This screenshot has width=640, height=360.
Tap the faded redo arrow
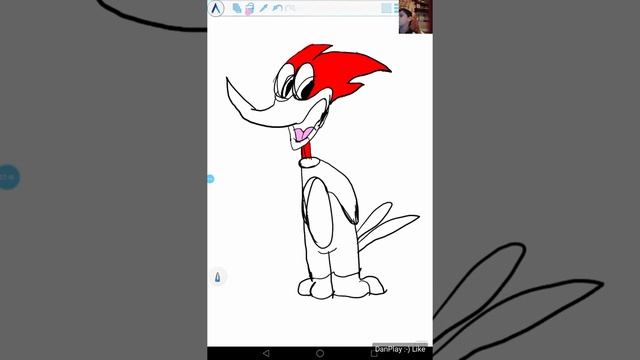(x=291, y=8)
